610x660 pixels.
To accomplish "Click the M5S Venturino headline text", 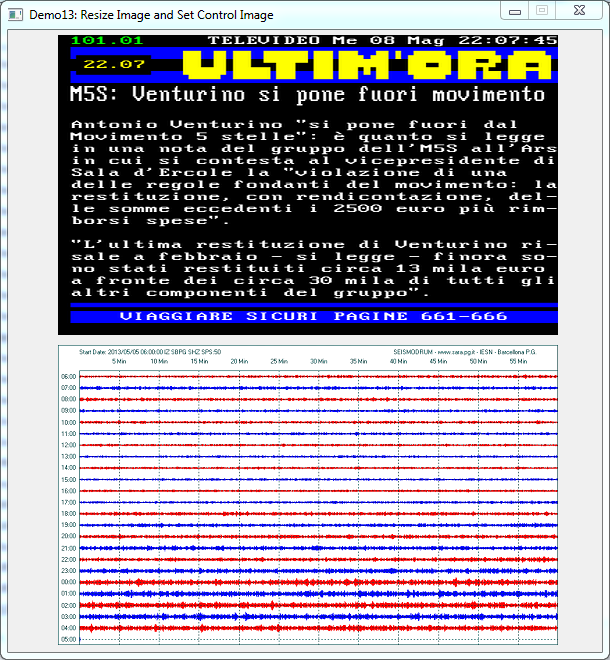I will coord(307,96).
